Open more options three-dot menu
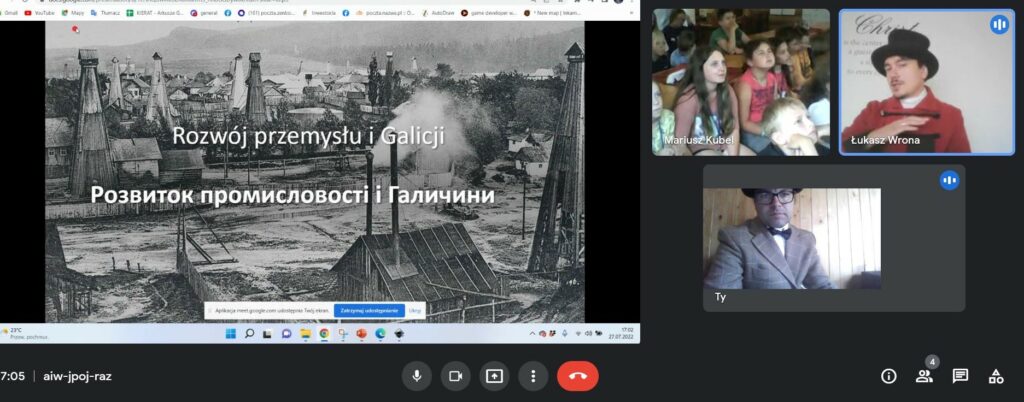The image size is (1024, 402). [x=533, y=376]
